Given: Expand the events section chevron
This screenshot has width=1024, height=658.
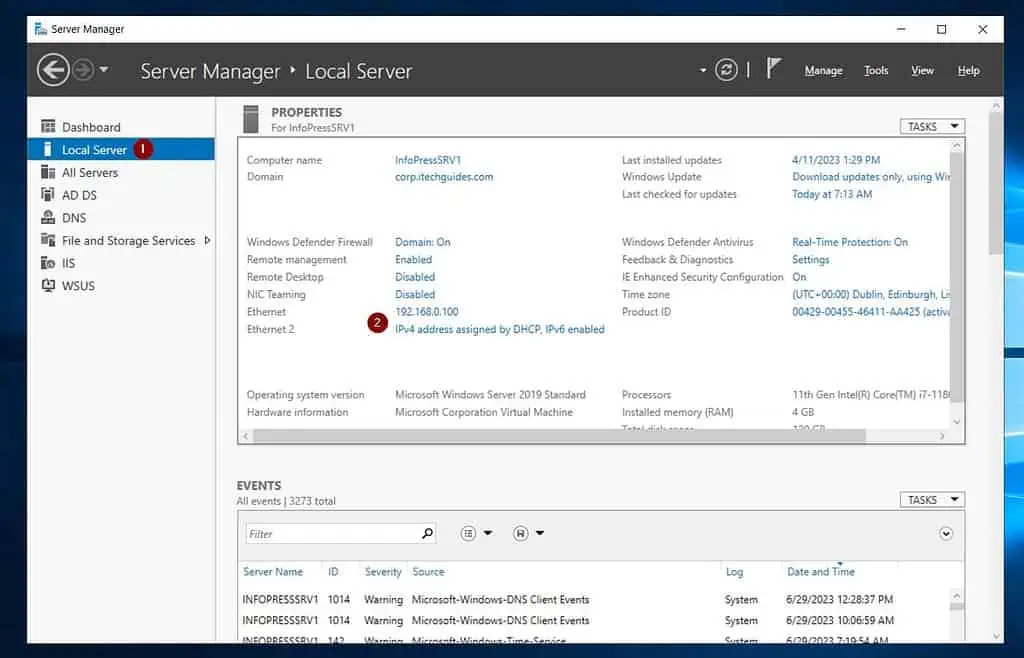Looking at the screenshot, I should (x=946, y=534).
